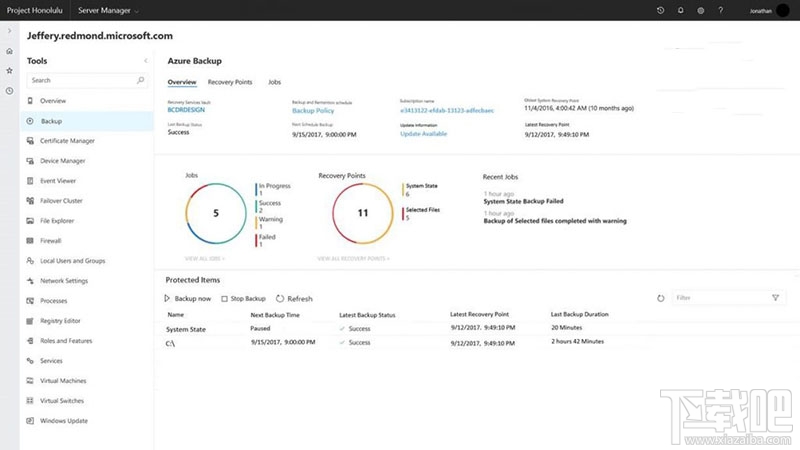
Task: Open subscription name link
Action: pyautogui.click(x=447, y=110)
